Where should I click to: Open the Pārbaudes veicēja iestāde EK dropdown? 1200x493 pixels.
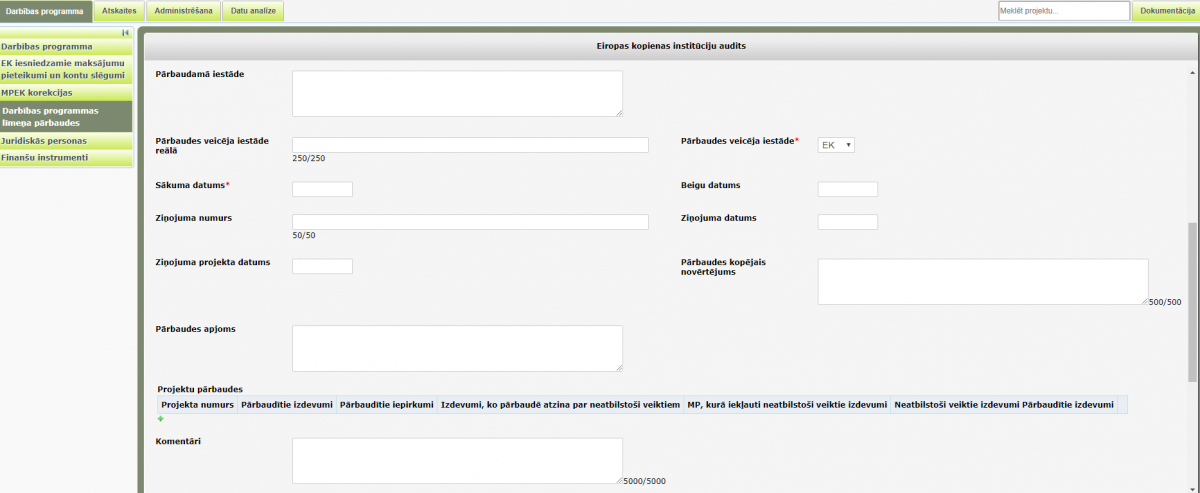tap(836, 145)
